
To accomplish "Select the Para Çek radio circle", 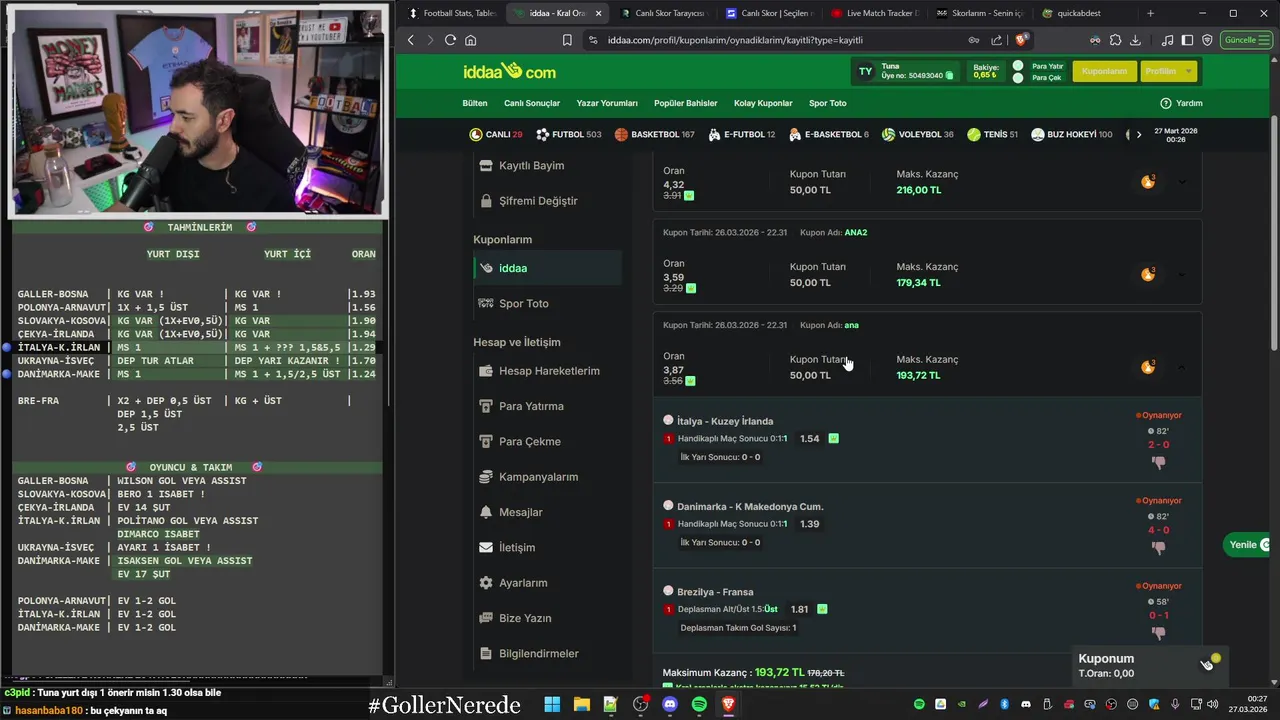I will pyautogui.click(x=1018, y=78).
